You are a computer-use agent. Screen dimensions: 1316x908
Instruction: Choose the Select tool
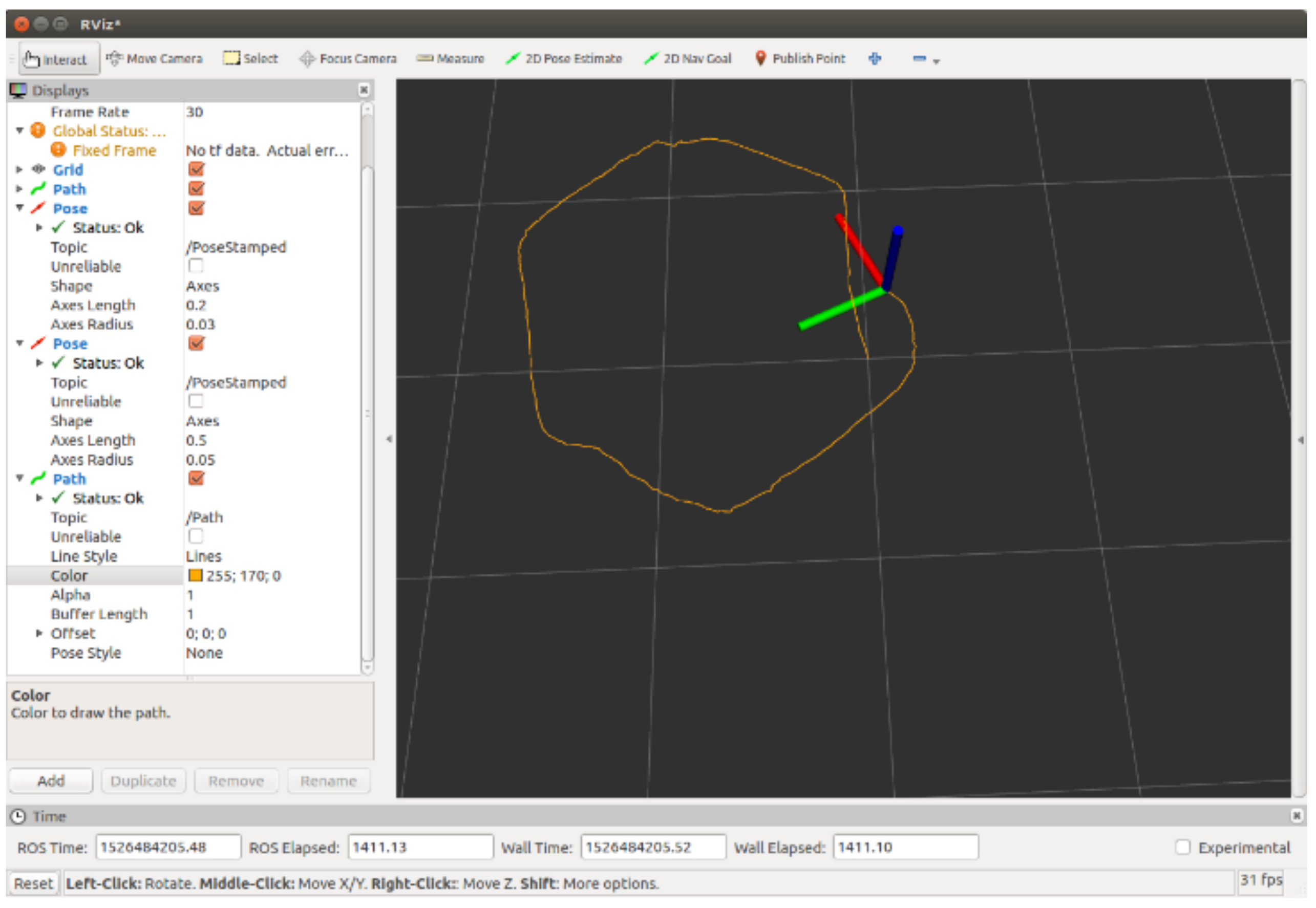[251, 58]
